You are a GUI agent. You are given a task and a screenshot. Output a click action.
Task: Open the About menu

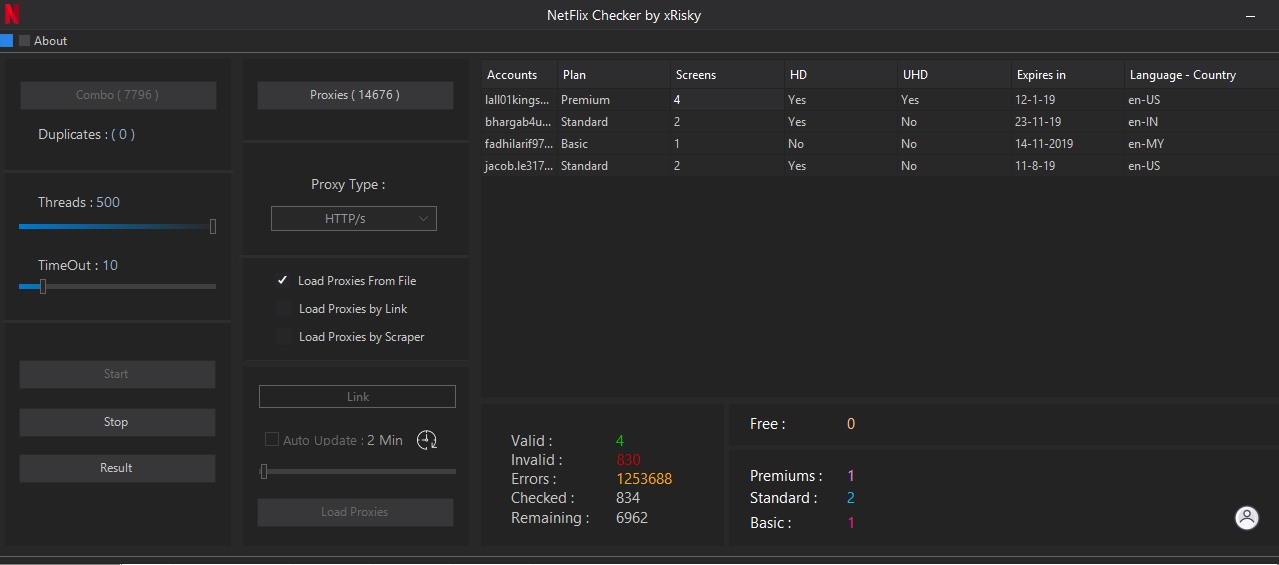pyautogui.click(x=50, y=41)
